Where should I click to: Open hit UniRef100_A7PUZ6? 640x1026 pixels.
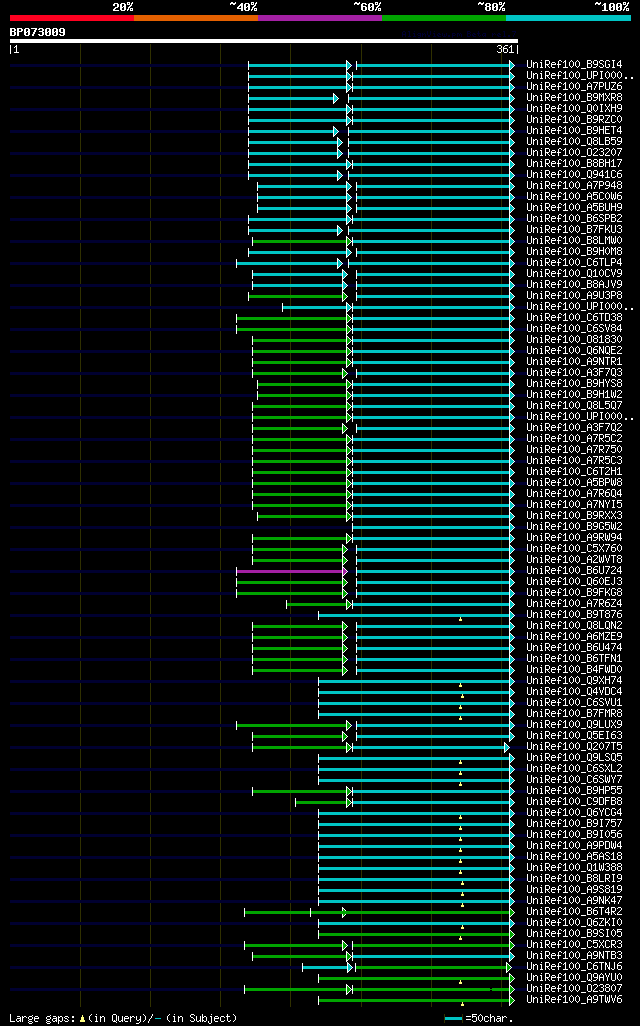(x=575, y=86)
